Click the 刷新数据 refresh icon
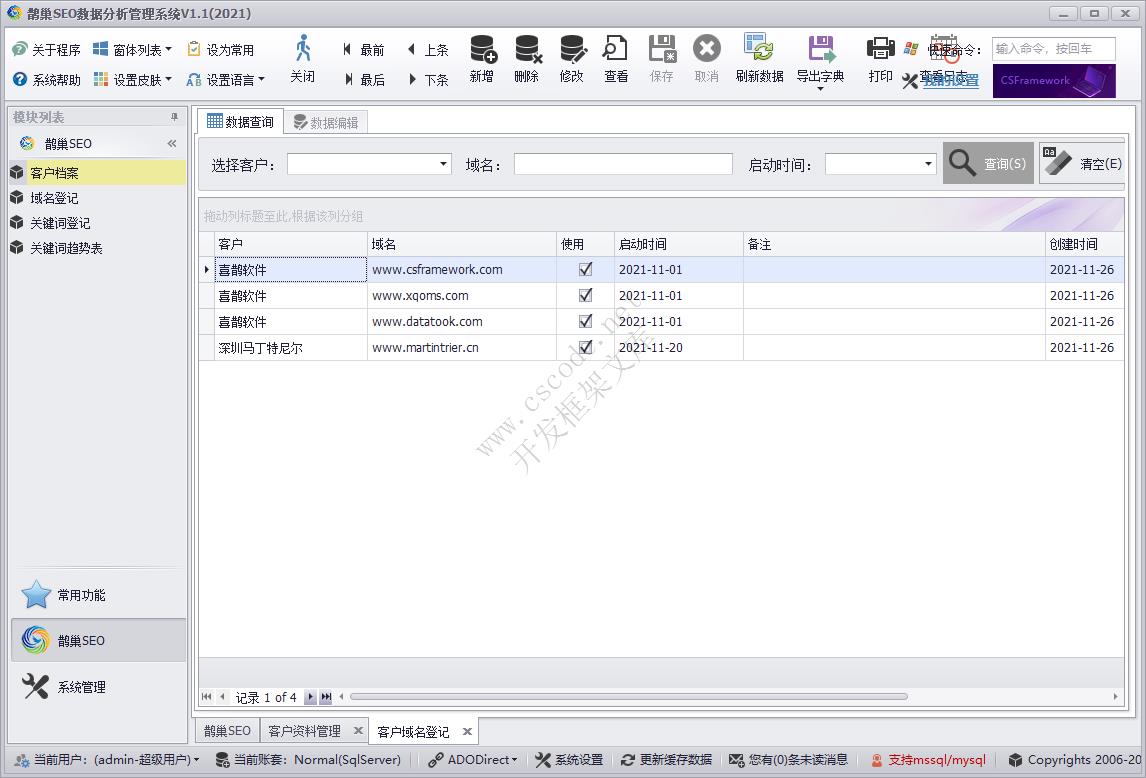This screenshot has height=778, width=1146. [759, 50]
